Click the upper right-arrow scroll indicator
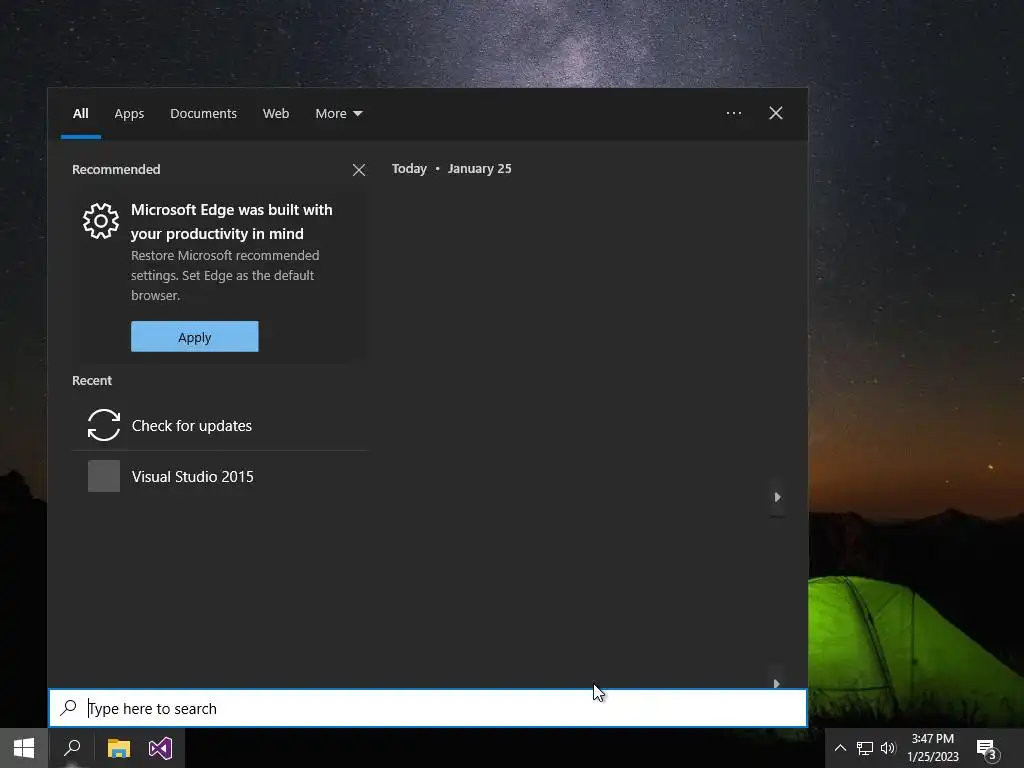Image resolution: width=1024 pixels, height=768 pixels. click(x=777, y=497)
